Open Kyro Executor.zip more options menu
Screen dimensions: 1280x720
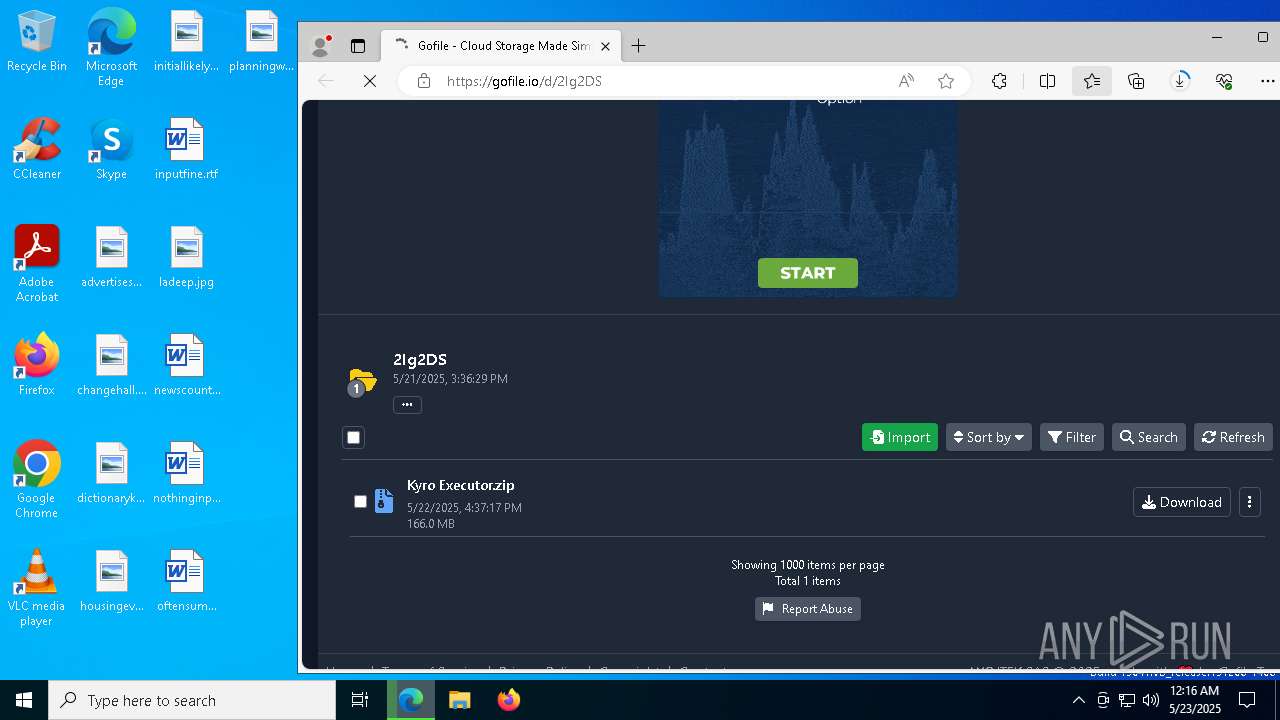click(1249, 502)
